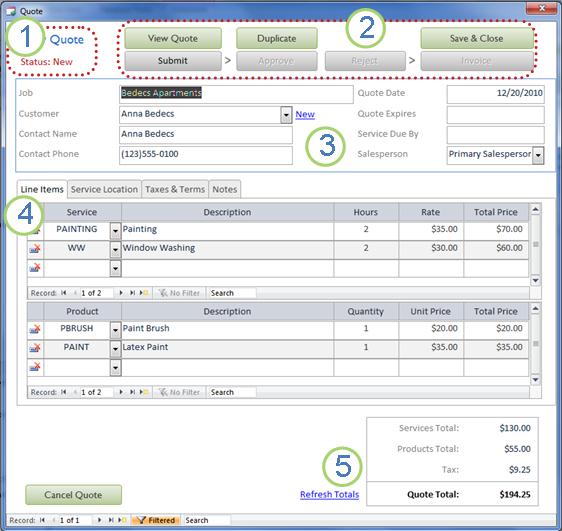The height and width of the screenshot is (531, 562).
Task: Go to next record in services navigator
Action: coord(121,293)
